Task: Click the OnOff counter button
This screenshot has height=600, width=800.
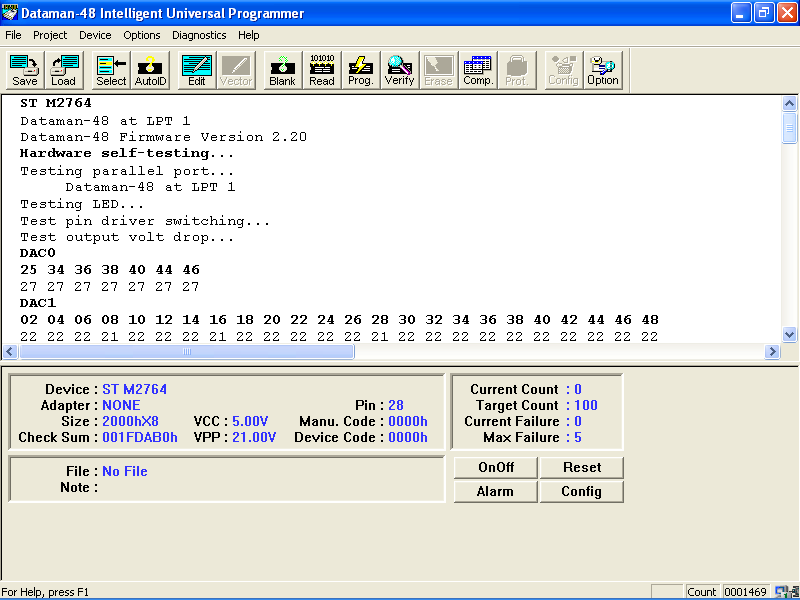Action: point(495,467)
